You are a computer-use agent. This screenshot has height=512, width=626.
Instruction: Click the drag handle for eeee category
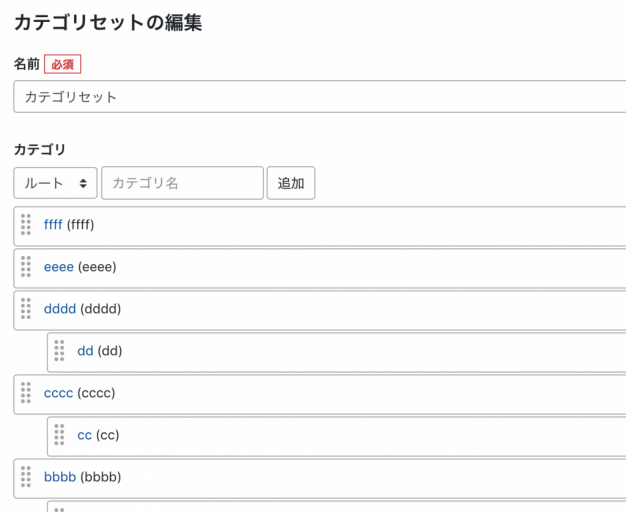click(26, 267)
